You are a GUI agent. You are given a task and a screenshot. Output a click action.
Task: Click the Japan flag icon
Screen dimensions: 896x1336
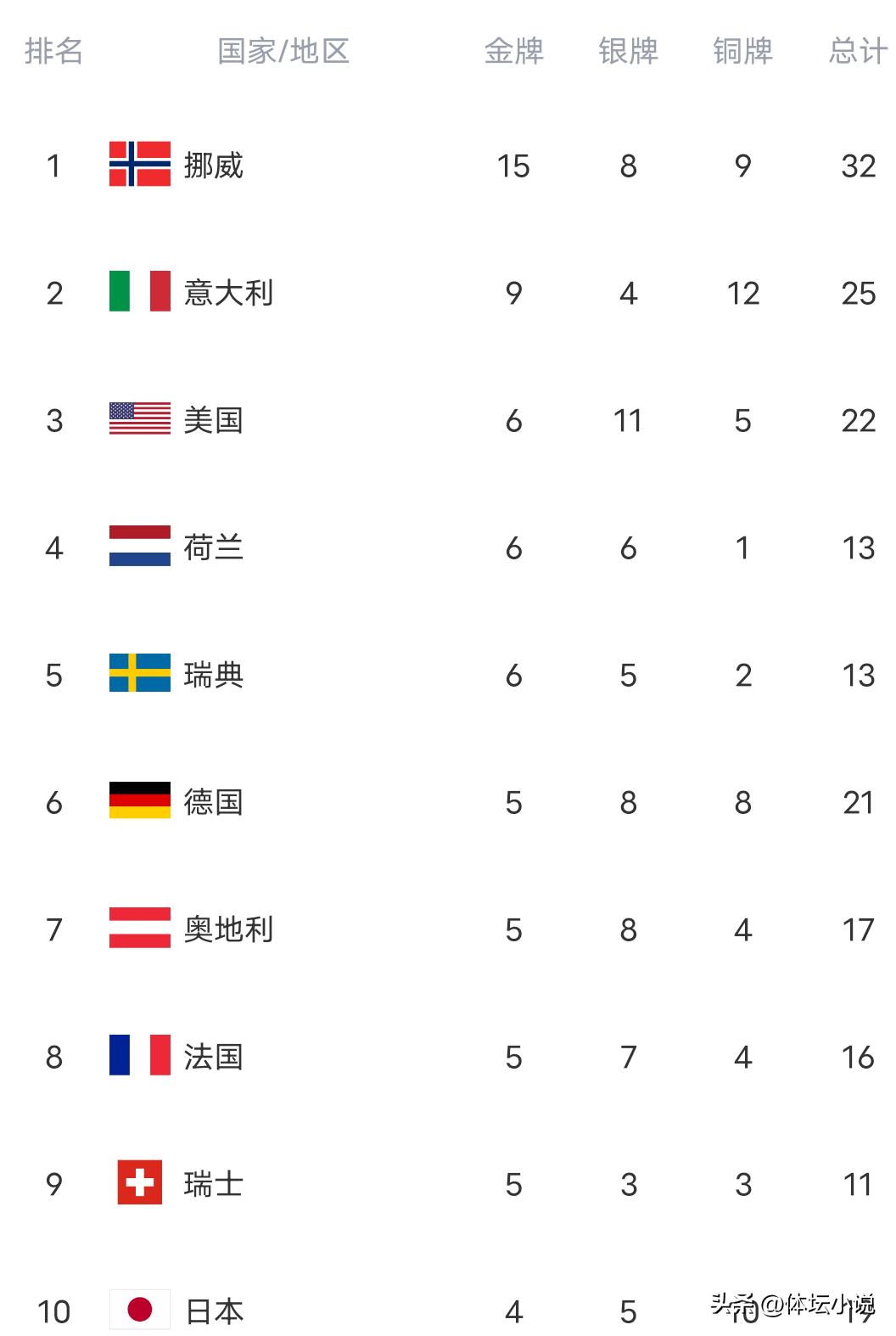[140, 1310]
